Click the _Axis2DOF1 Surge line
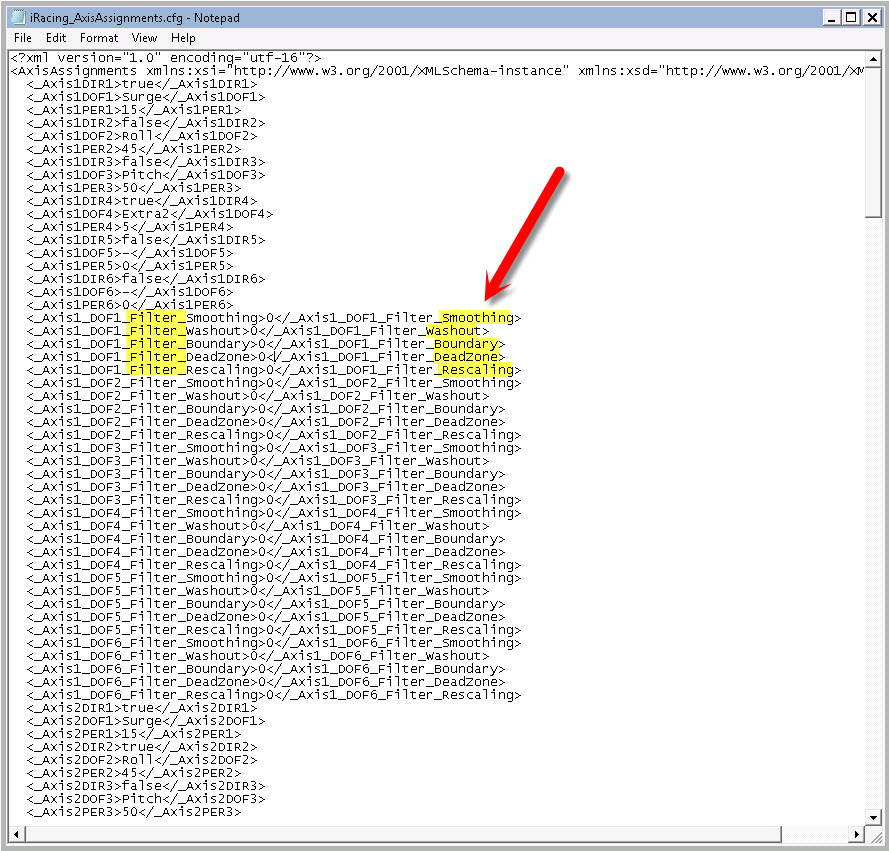889x851 pixels. click(146, 721)
